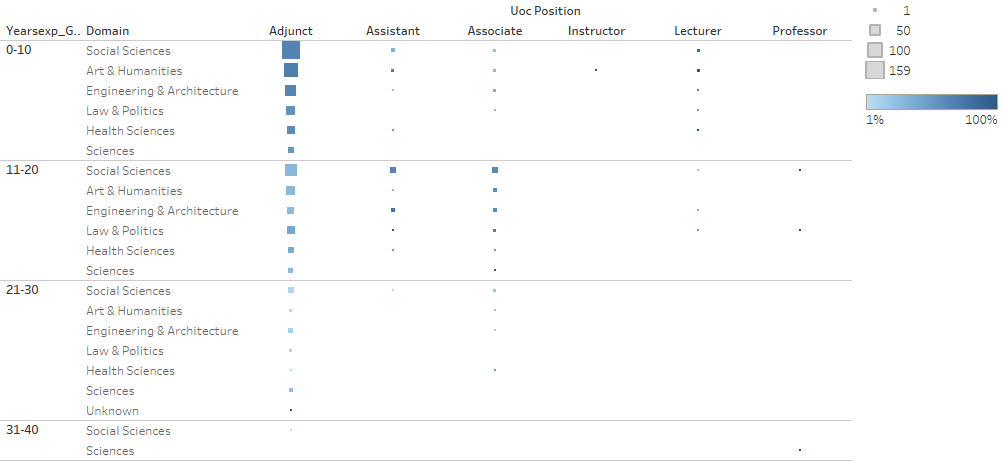Click the size legend square labeled 50

coord(875,30)
